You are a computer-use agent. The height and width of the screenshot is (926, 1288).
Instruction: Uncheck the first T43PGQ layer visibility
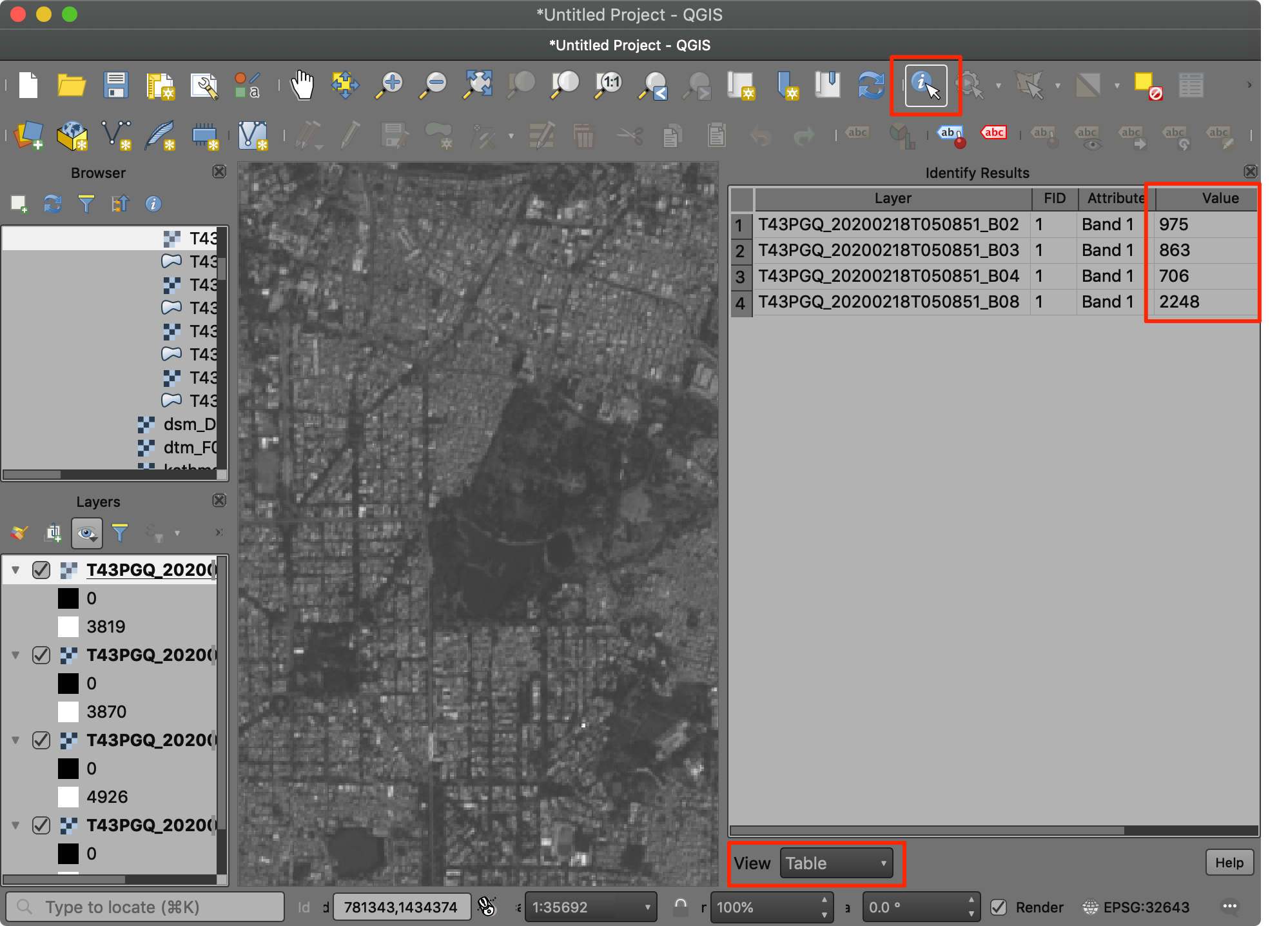(x=41, y=570)
